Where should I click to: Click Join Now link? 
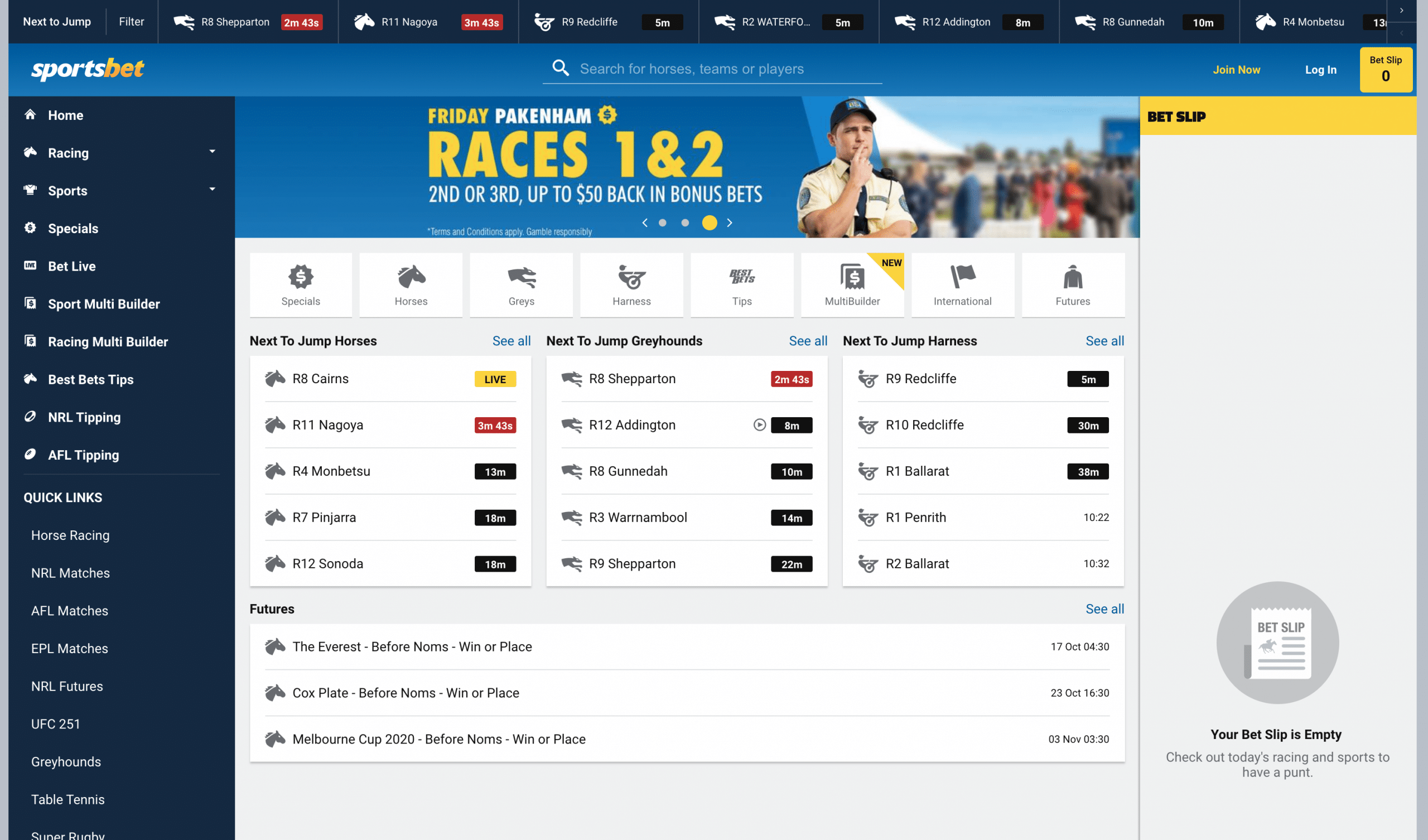(x=1236, y=69)
